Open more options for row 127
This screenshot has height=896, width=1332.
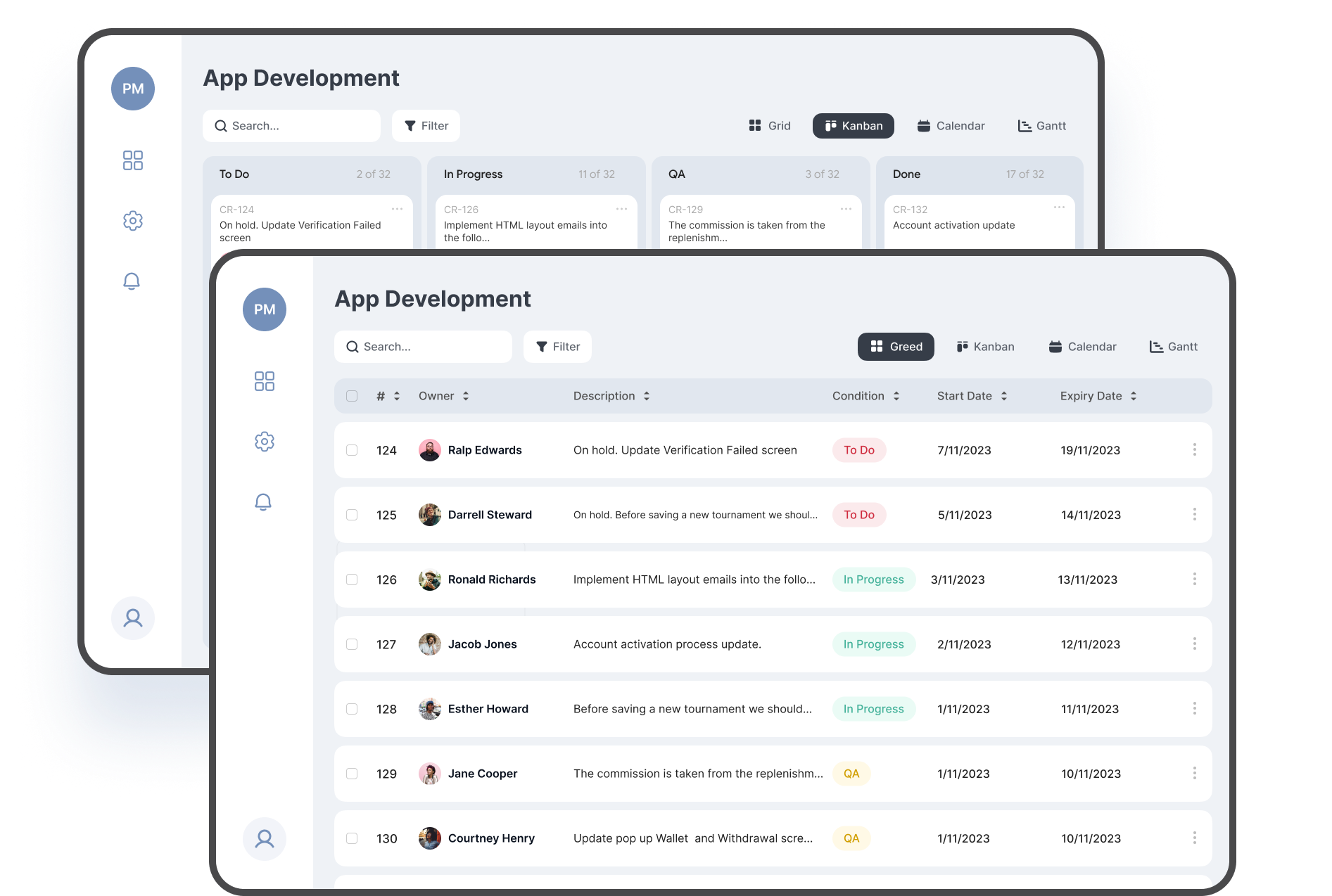[x=1195, y=644]
